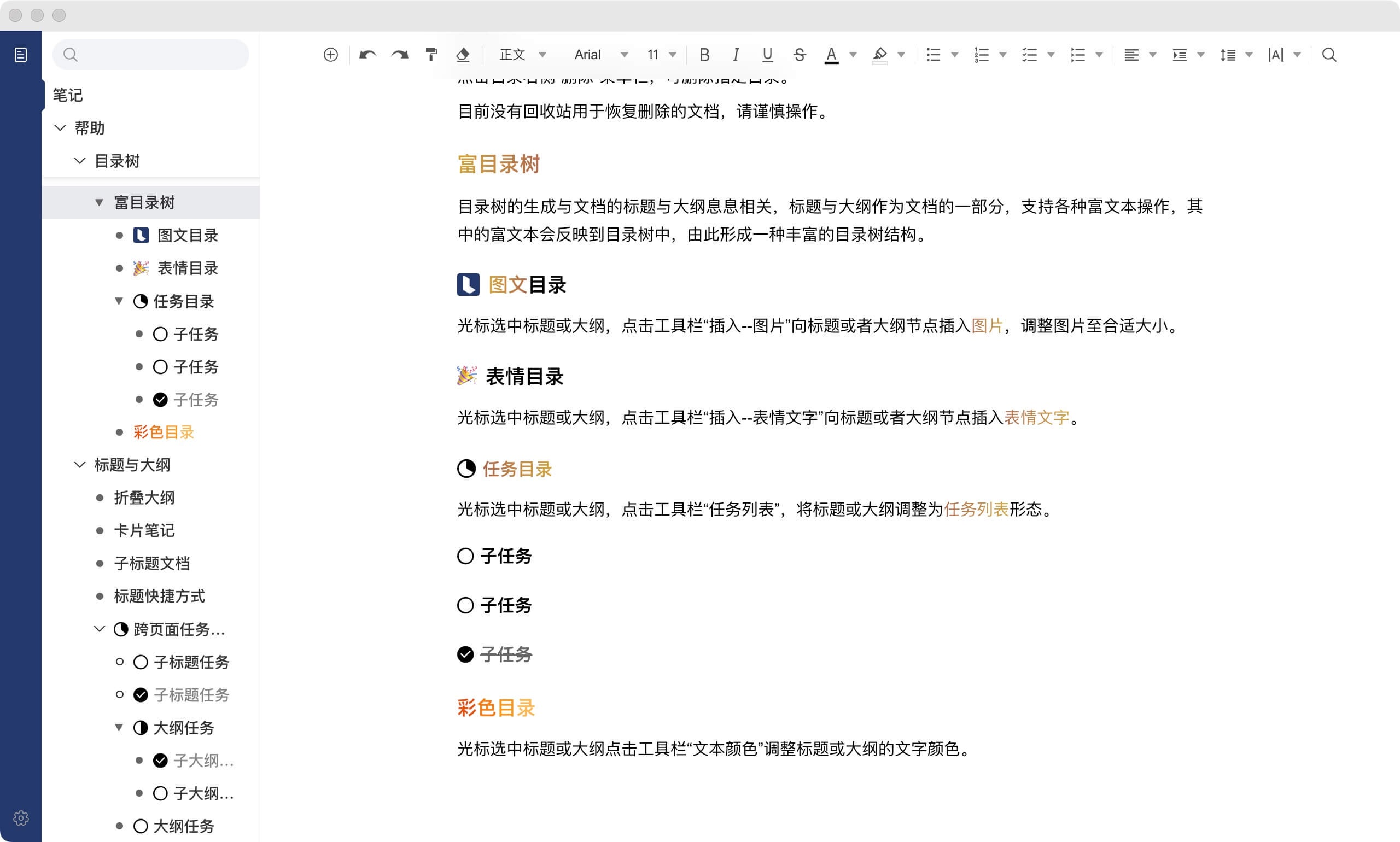The image size is (1400, 842).
Task: Toggle the 任务目录 progress circle in document
Action: click(x=466, y=469)
